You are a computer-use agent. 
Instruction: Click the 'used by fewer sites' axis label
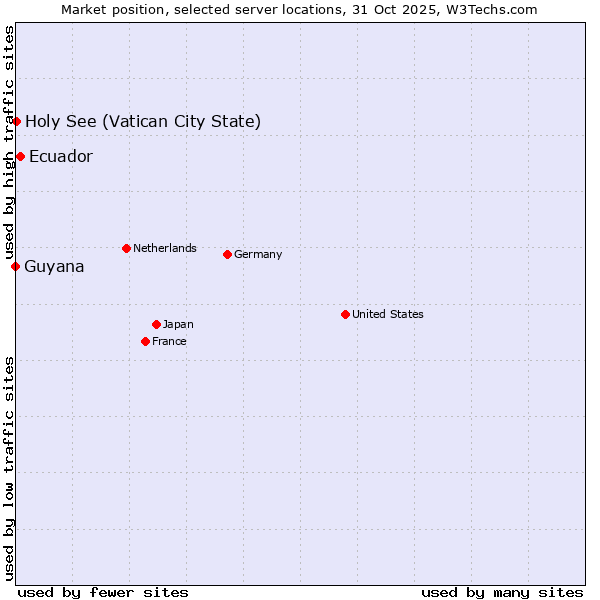[x=103, y=592]
